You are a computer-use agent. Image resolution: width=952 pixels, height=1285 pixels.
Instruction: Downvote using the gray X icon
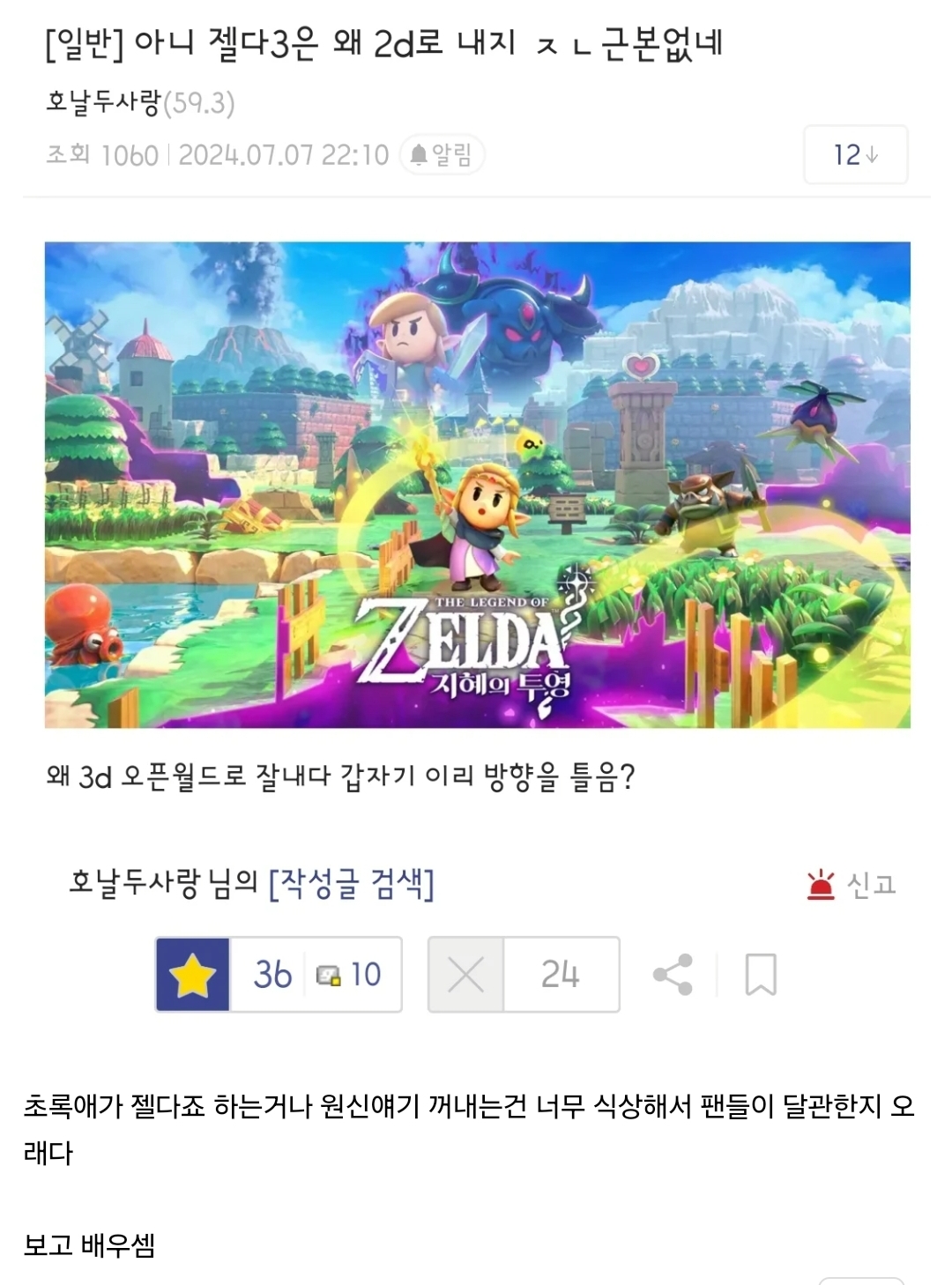click(x=465, y=975)
